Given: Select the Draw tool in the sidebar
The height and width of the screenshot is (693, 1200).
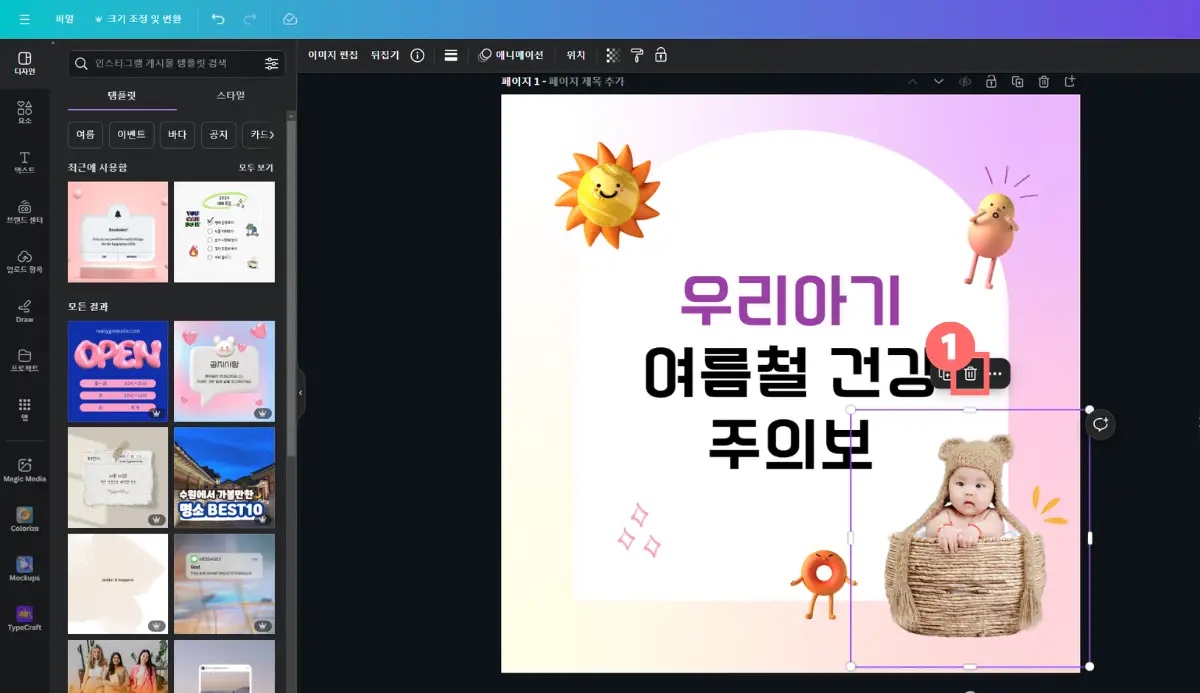Looking at the screenshot, I should coord(24,308).
